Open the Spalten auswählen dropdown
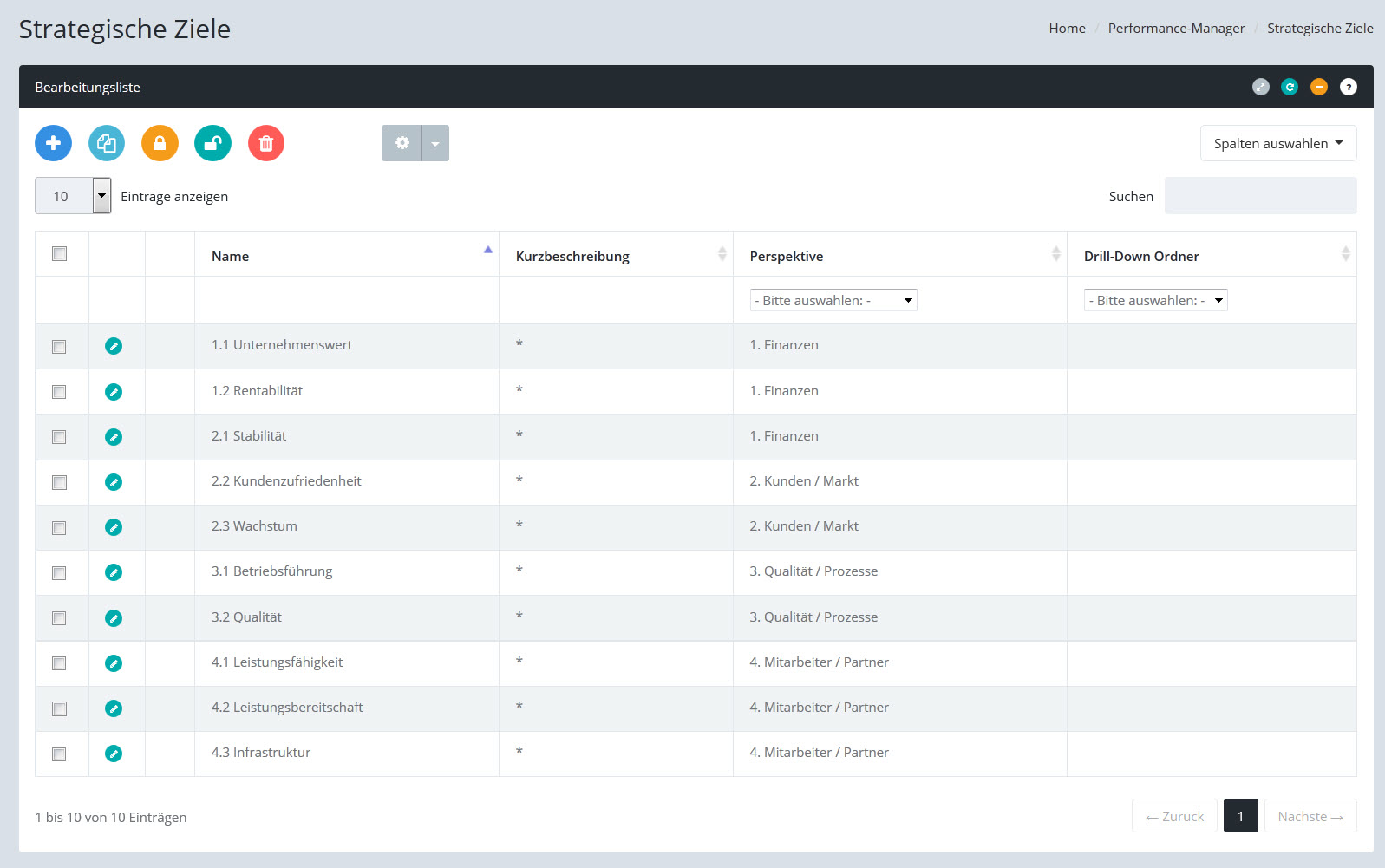Image resolution: width=1385 pixels, height=868 pixels. 1277,144
